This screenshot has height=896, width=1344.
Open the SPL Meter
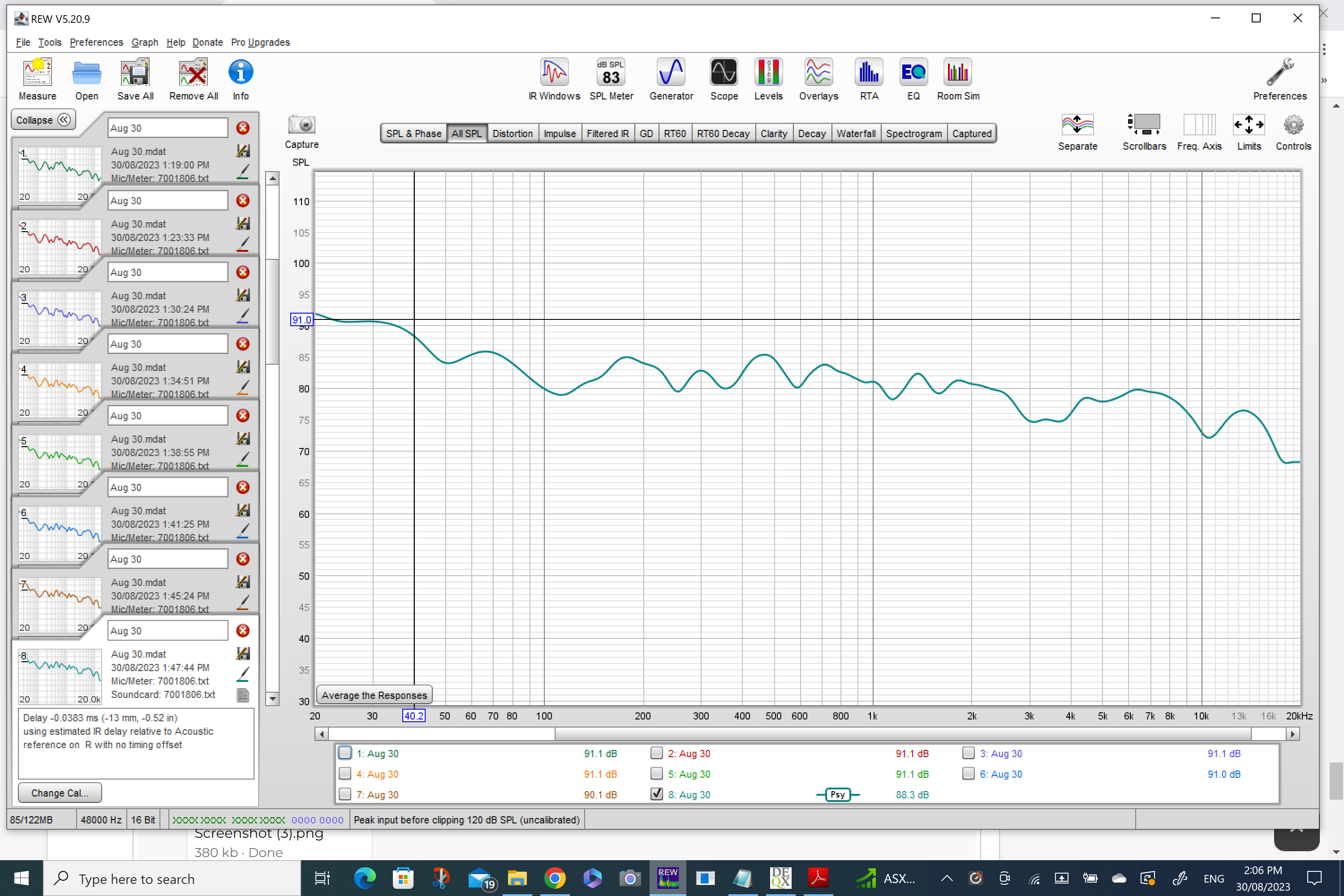(611, 79)
